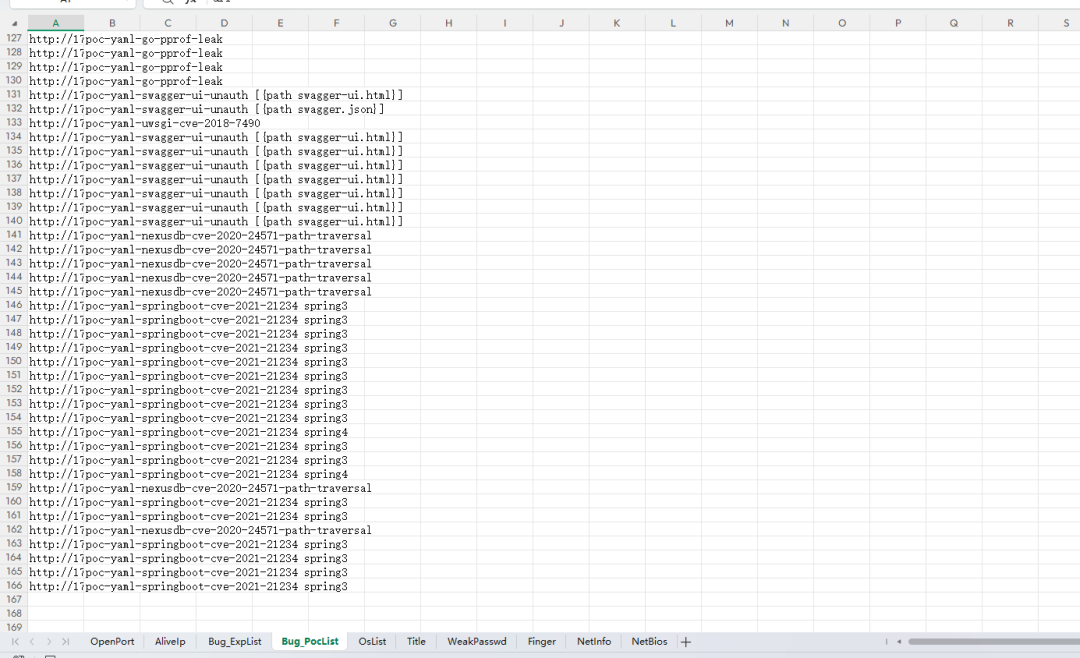Viewport: 1080px width, 658px height.
Task: Go to previous sheet using the arrow
Action: (32, 641)
